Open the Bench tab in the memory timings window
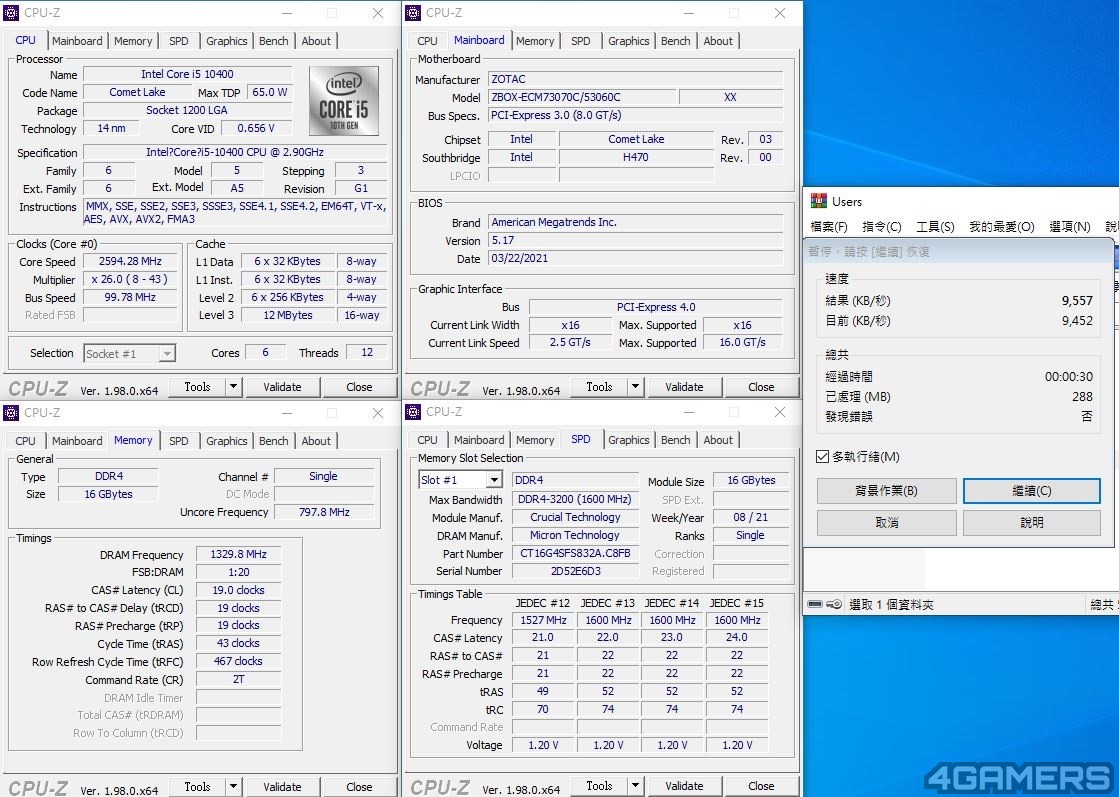The image size is (1119, 797). click(273, 441)
